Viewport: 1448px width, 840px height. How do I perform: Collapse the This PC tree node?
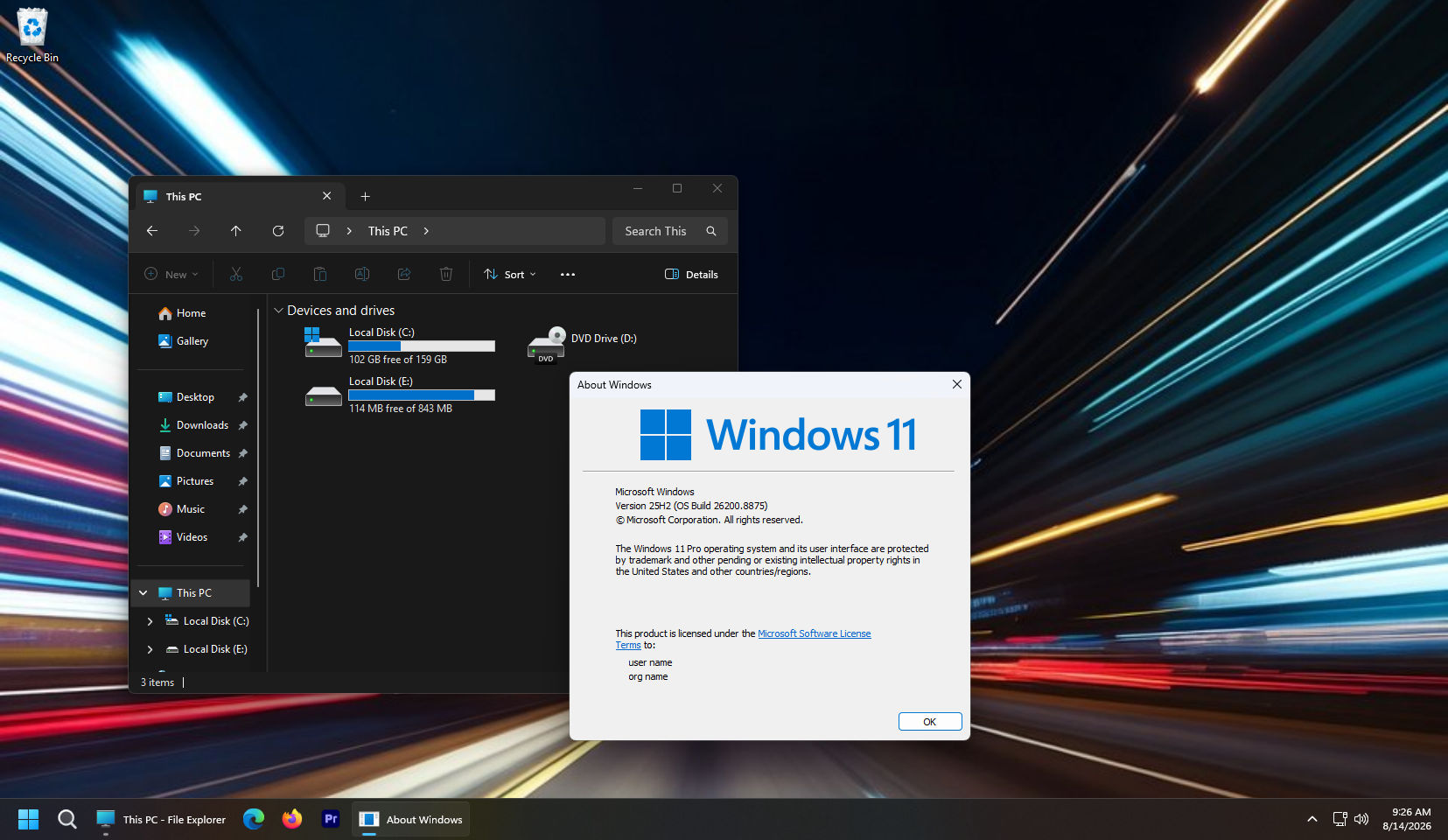(x=143, y=593)
